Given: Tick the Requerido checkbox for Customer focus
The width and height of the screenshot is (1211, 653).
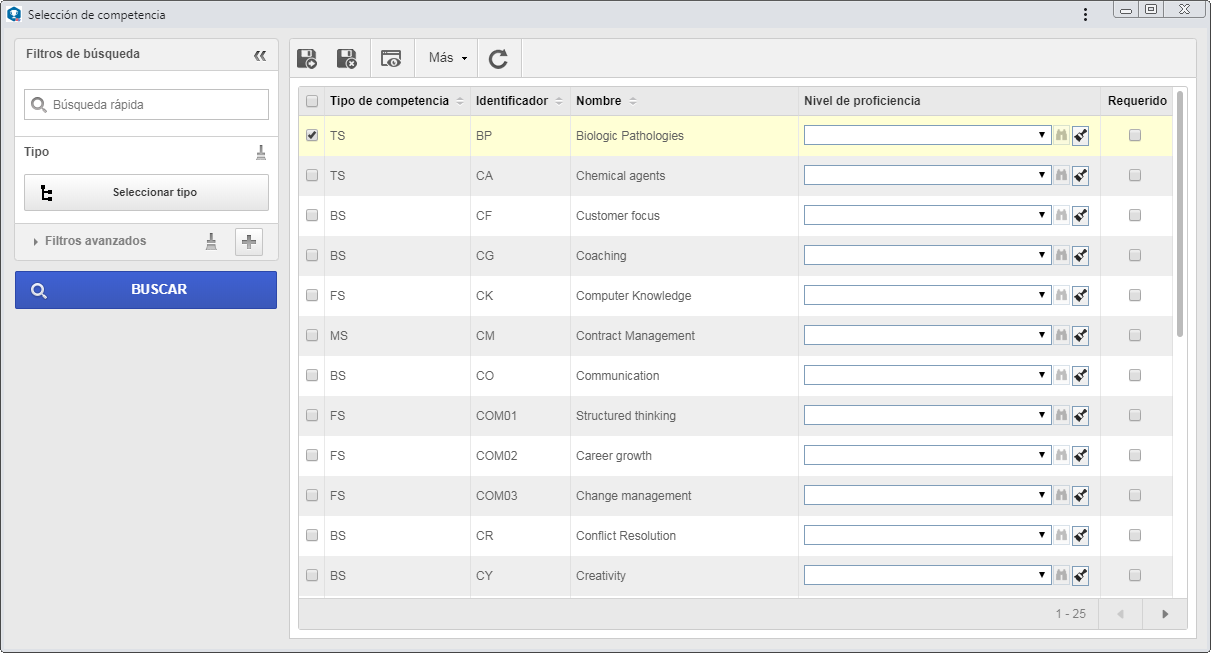Looking at the screenshot, I should pyautogui.click(x=1135, y=215).
